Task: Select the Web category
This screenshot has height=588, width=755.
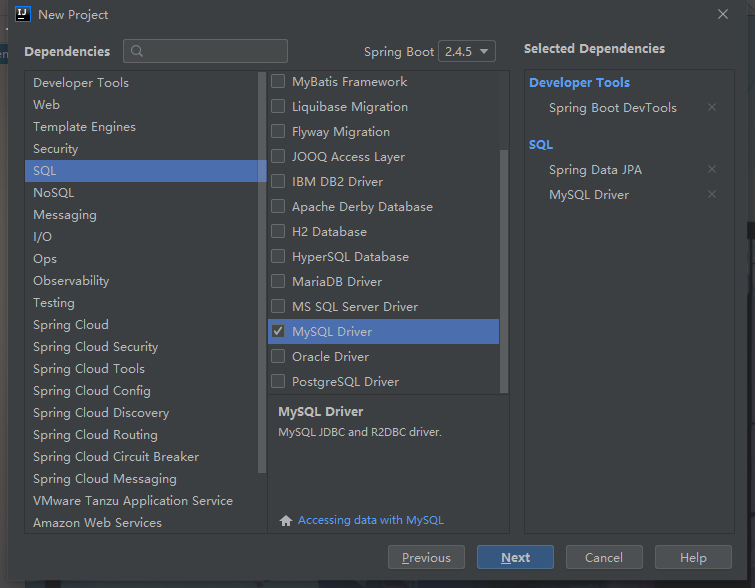Action: coord(142,105)
